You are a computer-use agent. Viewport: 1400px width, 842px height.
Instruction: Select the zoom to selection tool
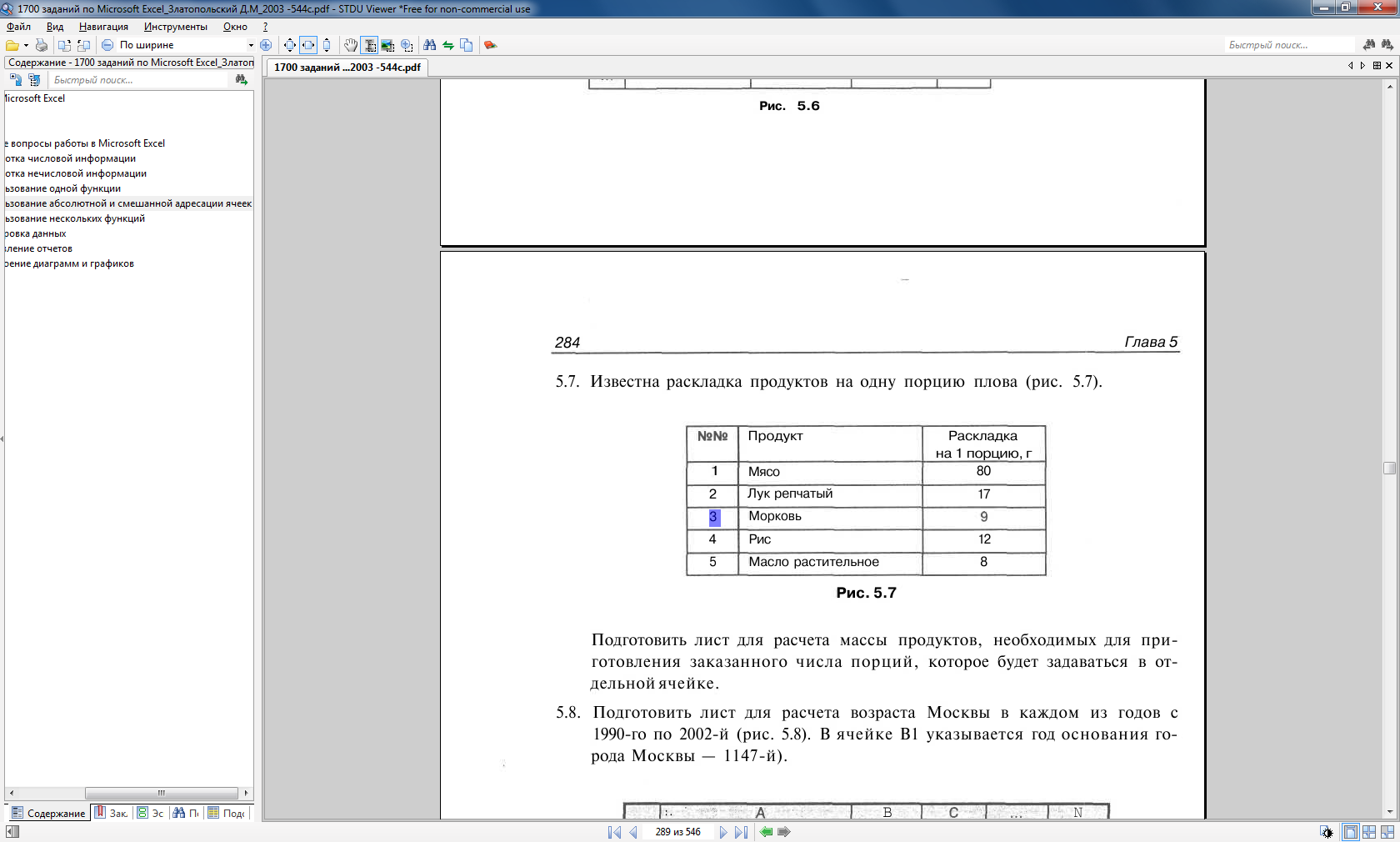pyautogui.click(x=407, y=45)
